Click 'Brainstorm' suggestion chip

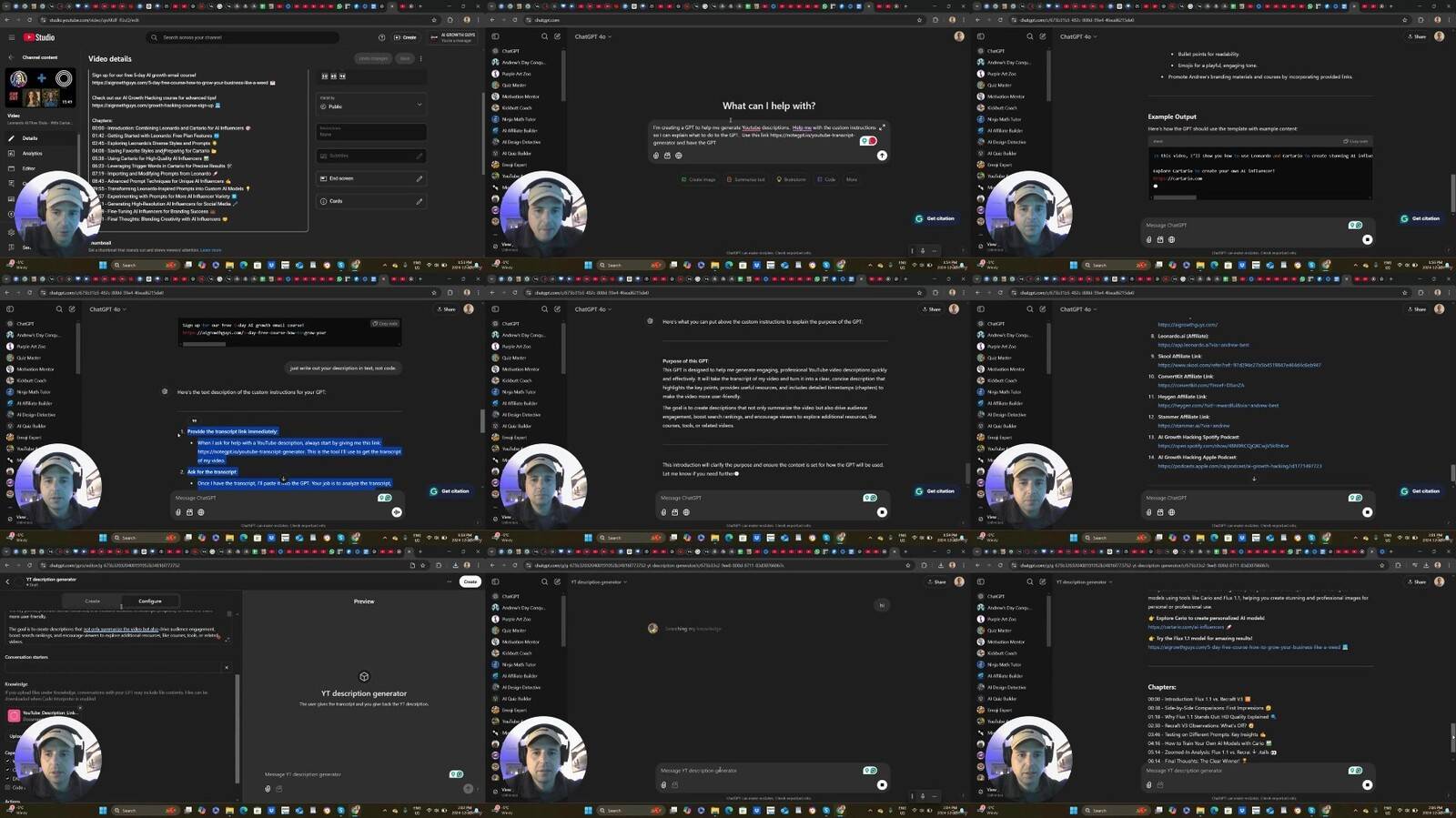(x=791, y=179)
